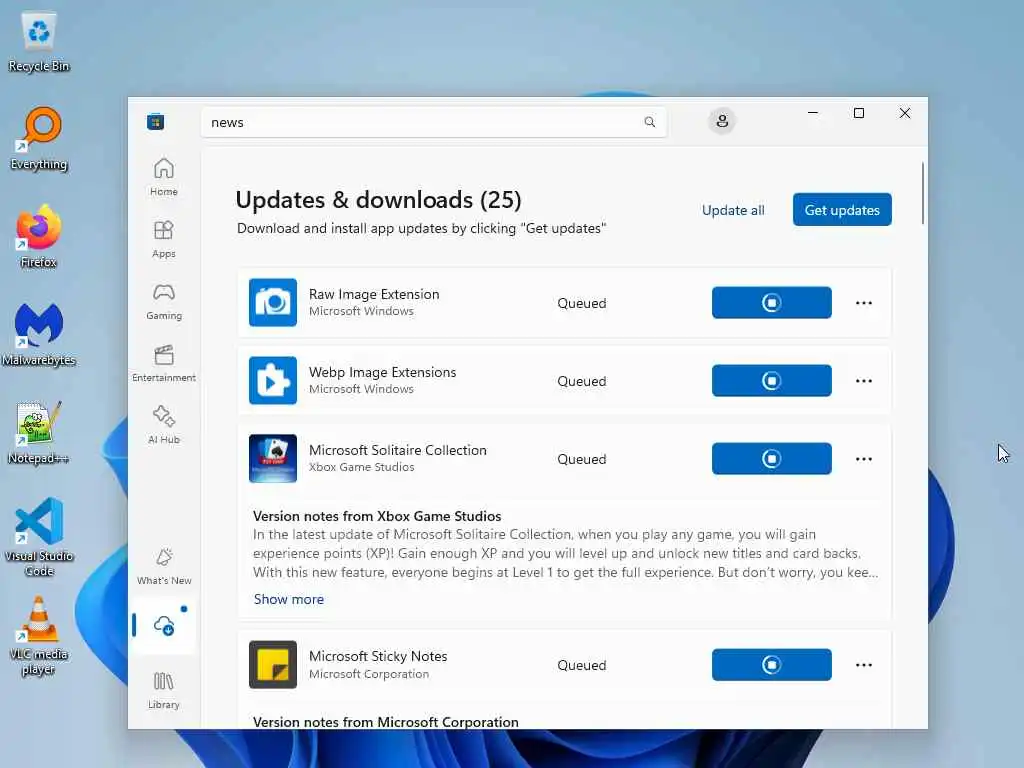This screenshot has height=768, width=1024.
Task: Click the Xbox Game Studios publisher text
Action: (x=362, y=467)
